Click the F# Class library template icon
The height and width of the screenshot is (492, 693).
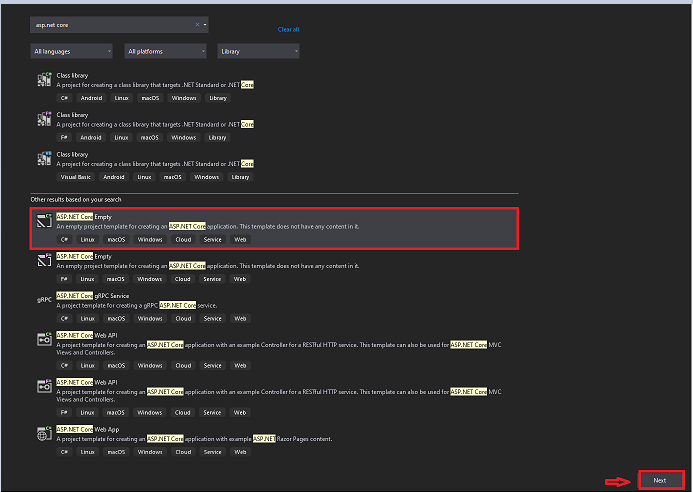[x=44, y=119]
